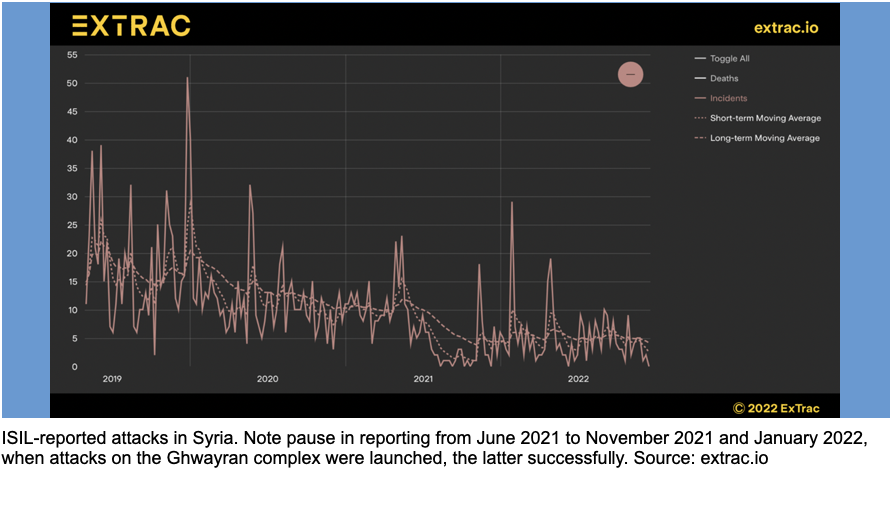Click the © 2022 ExTrac footer text

click(775, 407)
